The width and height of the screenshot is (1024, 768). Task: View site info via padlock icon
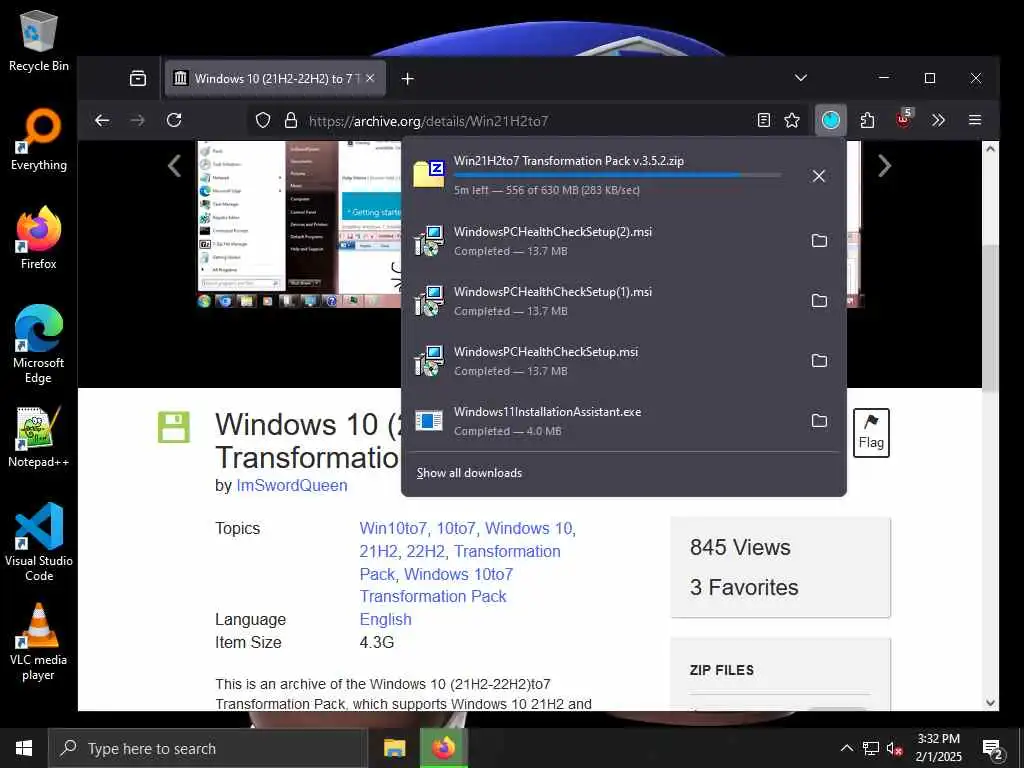tap(291, 120)
